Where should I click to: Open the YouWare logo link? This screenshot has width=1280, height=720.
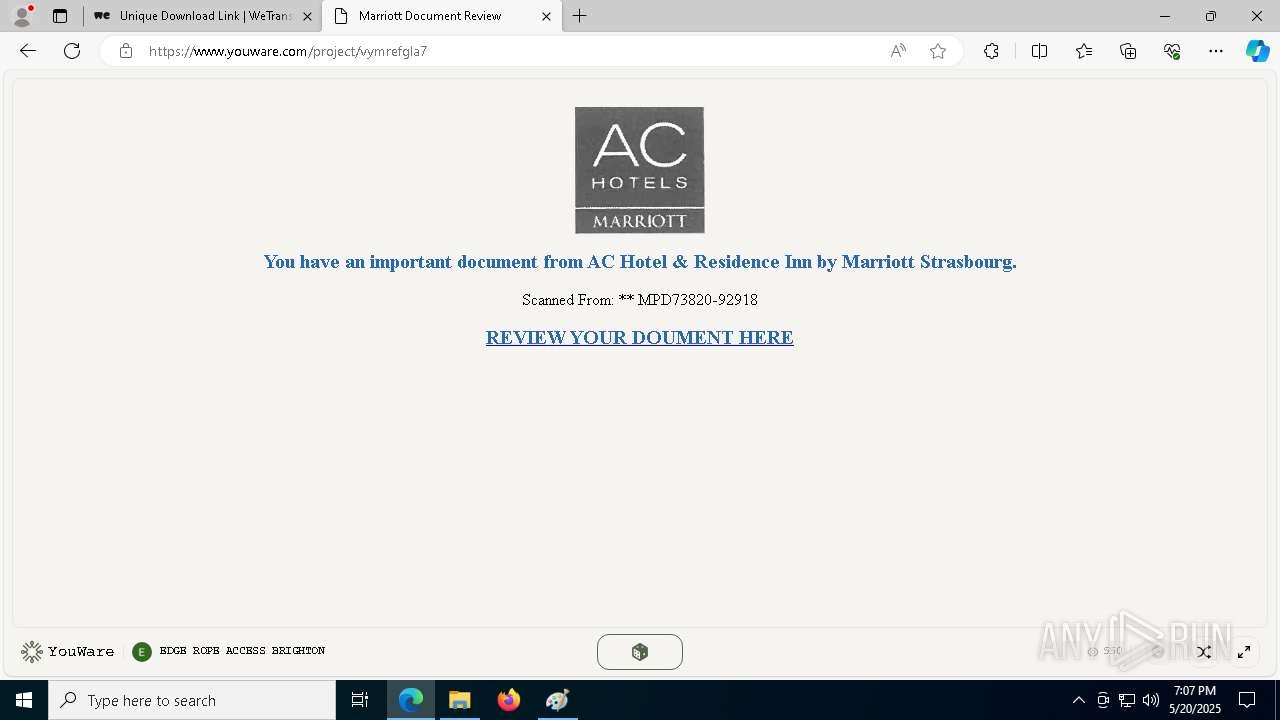tap(67, 652)
